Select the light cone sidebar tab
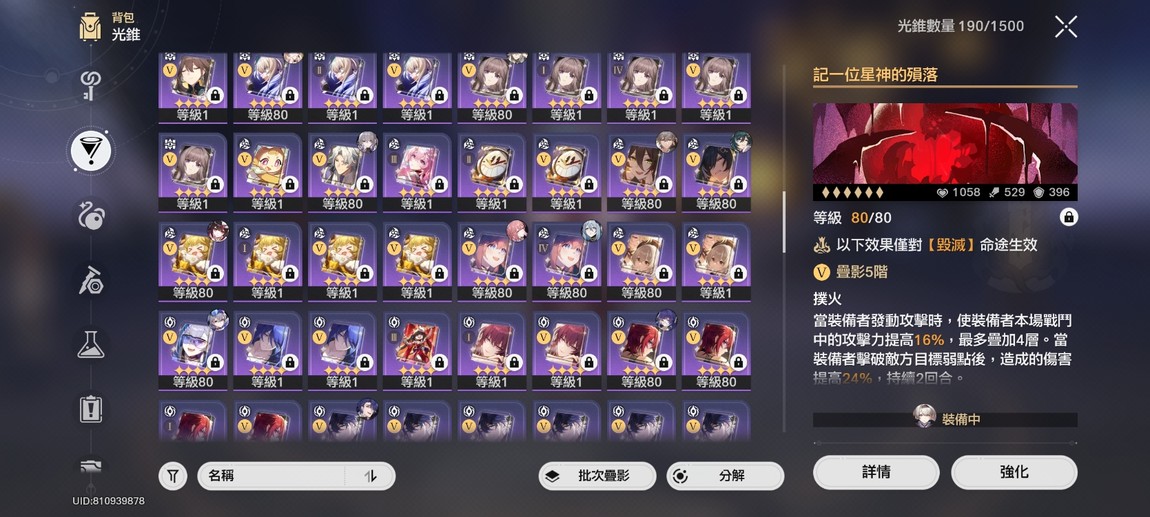Screen dimensions: 1150x517 (x=90, y=151)
